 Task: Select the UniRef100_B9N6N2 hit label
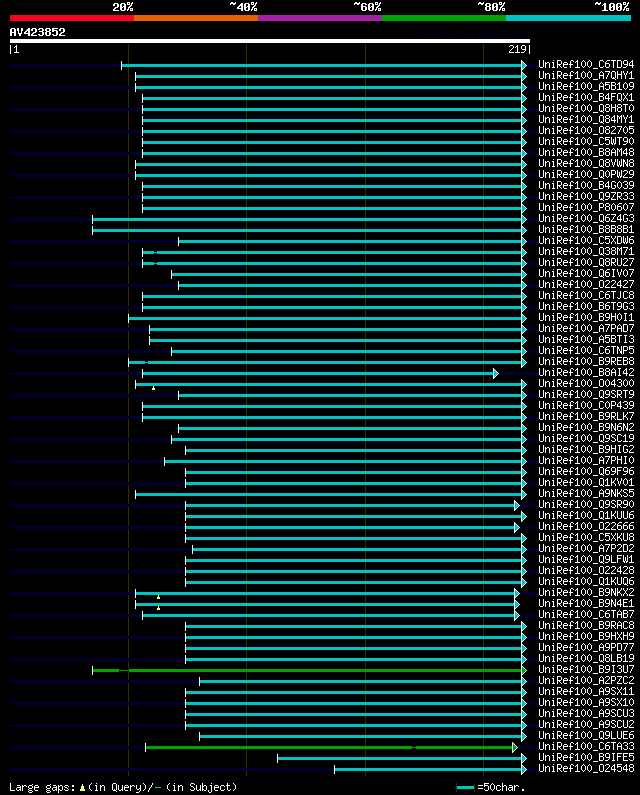click(x=586, y=427)
